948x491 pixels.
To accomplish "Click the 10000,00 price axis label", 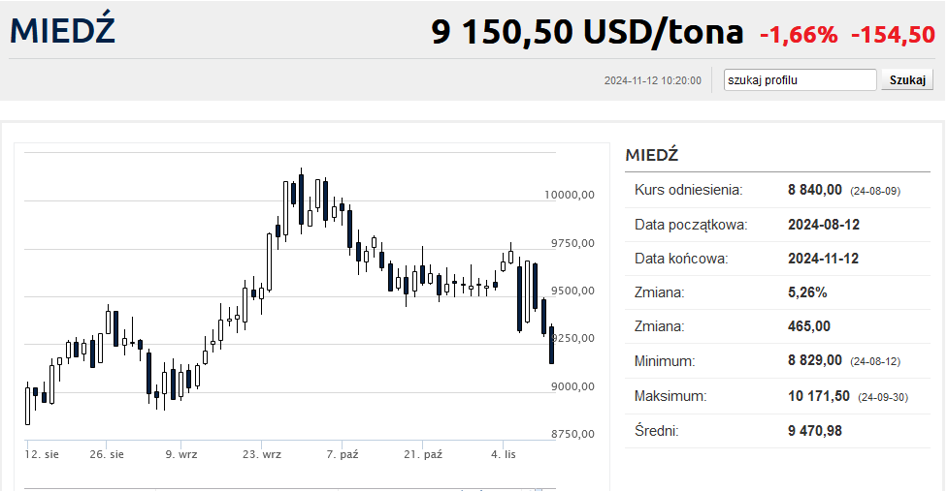I will [570, 195].
